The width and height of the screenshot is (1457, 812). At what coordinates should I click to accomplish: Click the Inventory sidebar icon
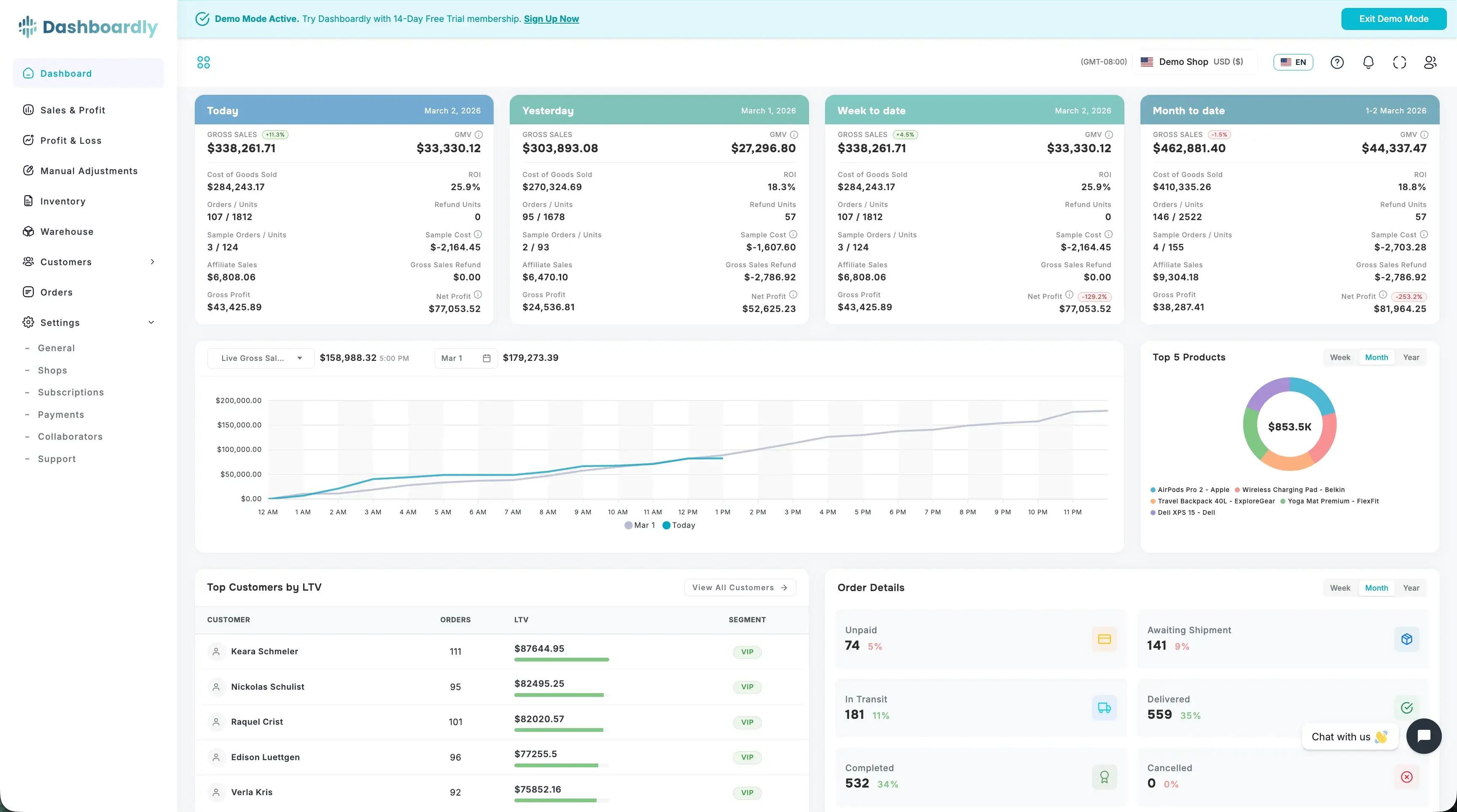(28, 201)
